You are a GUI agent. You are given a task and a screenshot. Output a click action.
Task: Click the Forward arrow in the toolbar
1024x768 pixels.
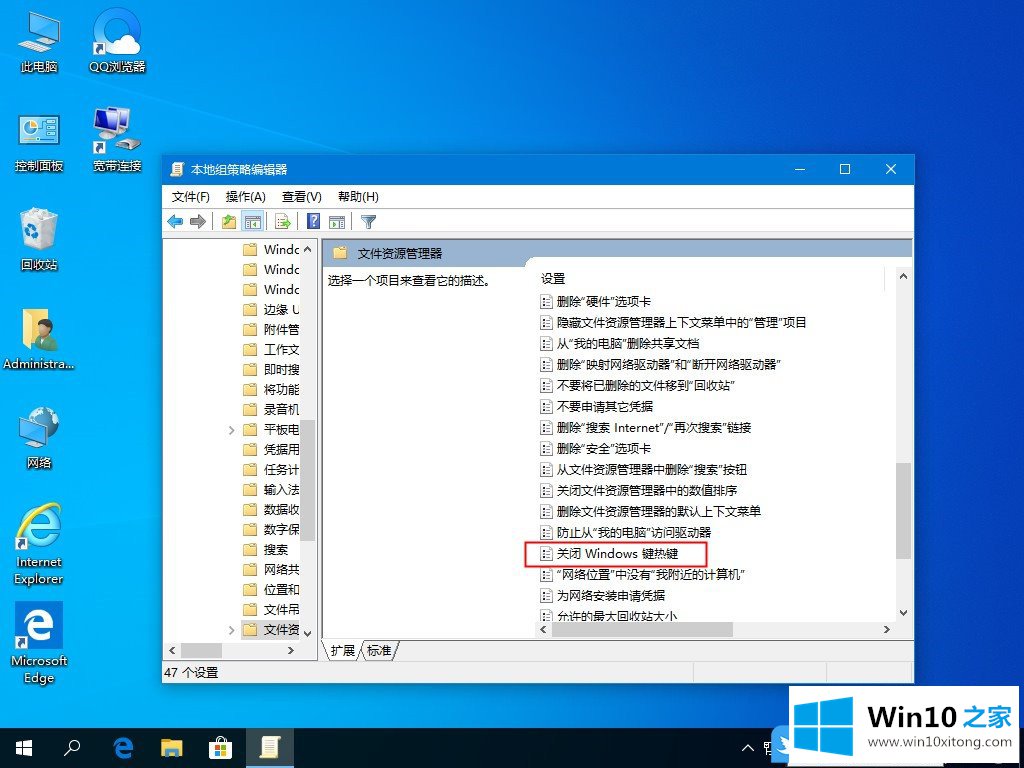(198, 222)
